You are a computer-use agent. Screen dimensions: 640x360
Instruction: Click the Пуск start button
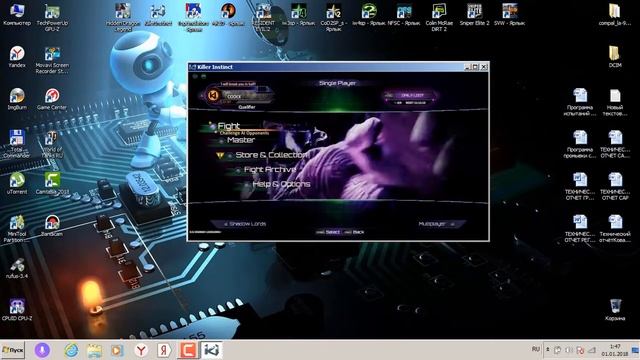click(13, 350)
